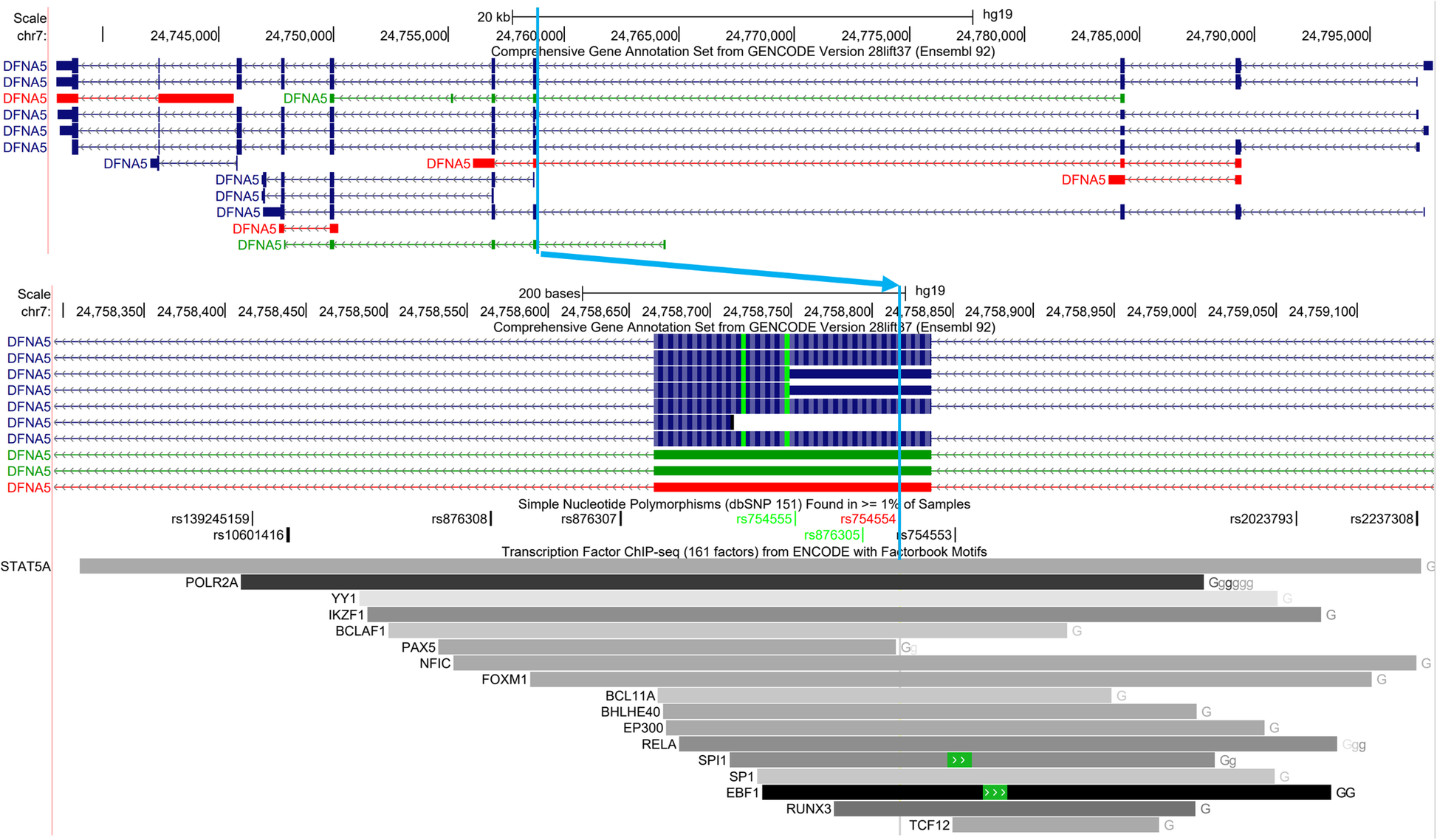
Task: Select position label 24,758,400
Action: click(x=191, y=311)
